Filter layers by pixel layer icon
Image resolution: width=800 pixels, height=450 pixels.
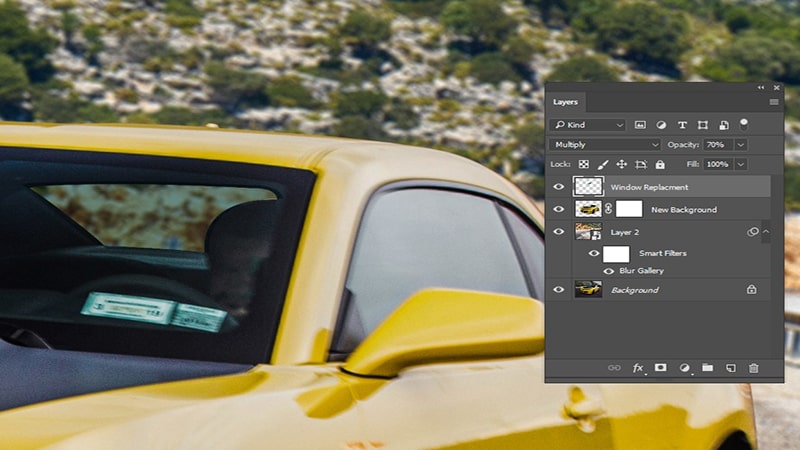coord(640,125)
